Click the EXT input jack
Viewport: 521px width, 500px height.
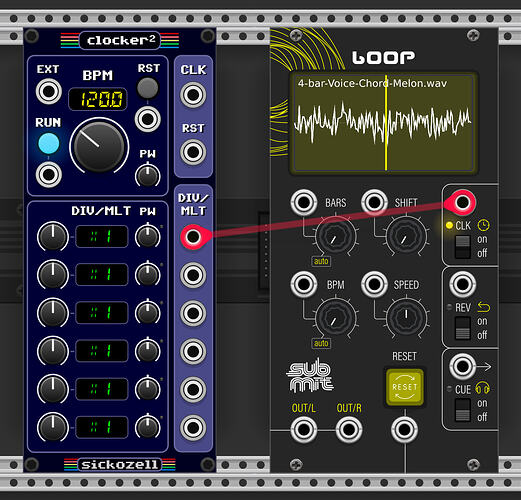click(49, 91)
